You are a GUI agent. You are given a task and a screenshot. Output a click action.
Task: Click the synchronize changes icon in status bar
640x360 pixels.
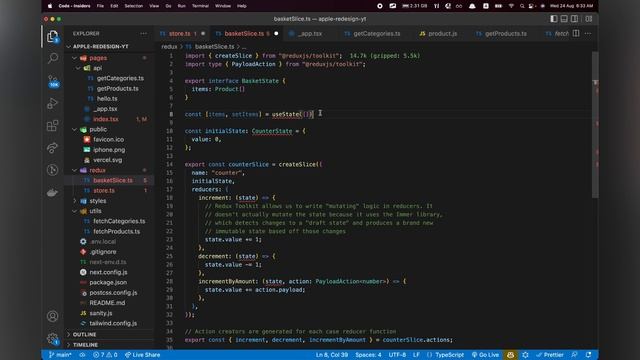82,355
